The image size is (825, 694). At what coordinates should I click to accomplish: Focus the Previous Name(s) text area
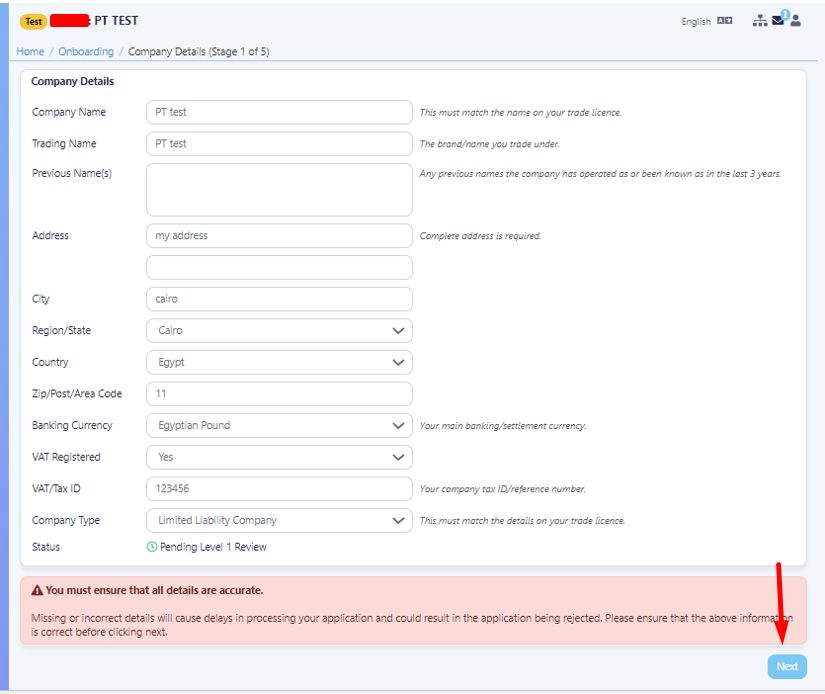279,190
